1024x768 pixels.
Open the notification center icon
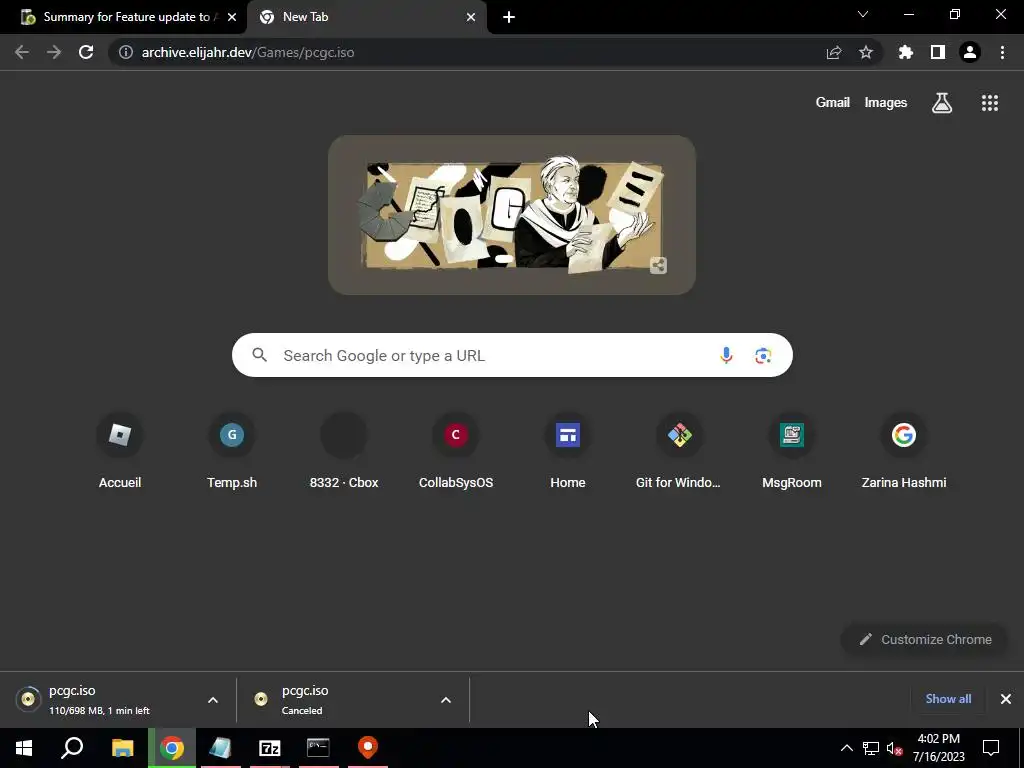point(991,748)
